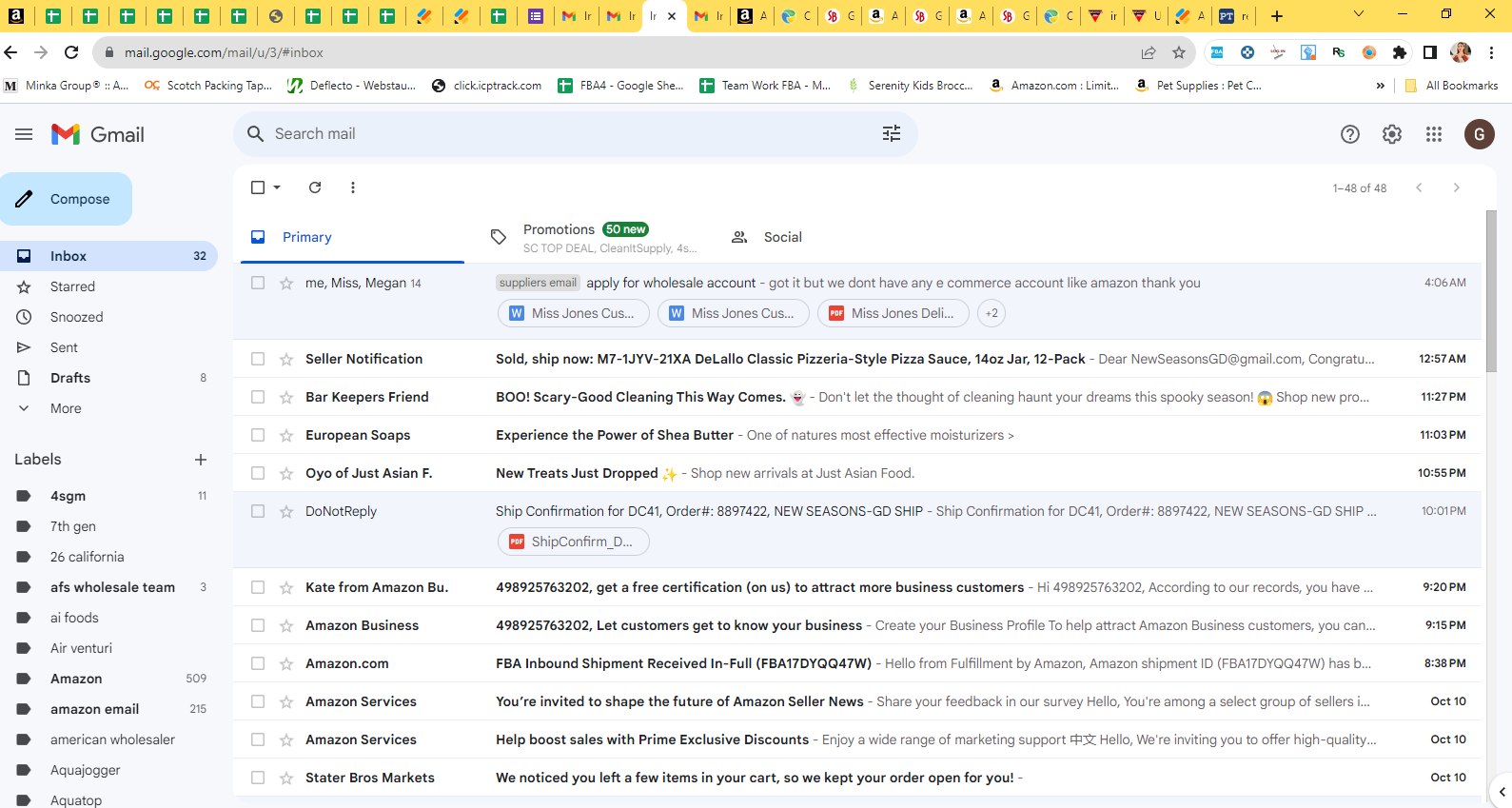Show the side panel arrow at bottom right
The width and height of the screenshot is (1512, 808).
click(1502, 791)
